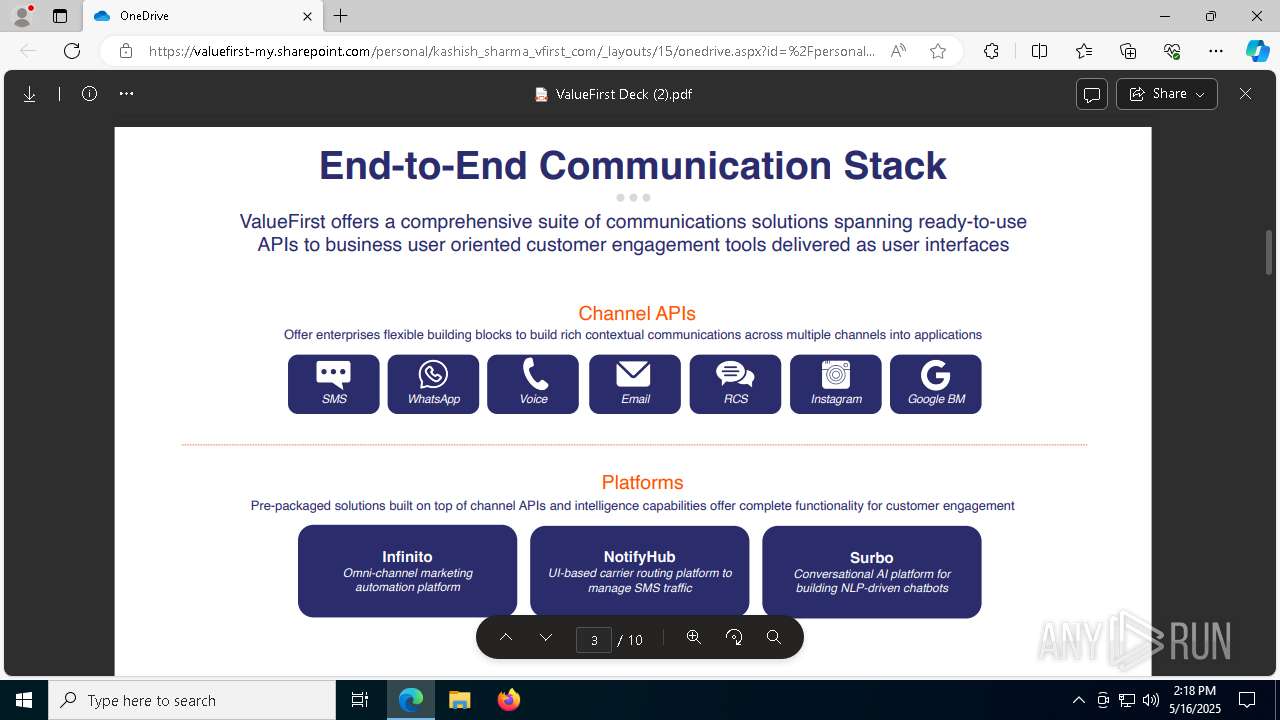Click the Voice channel tile

(x=533, y=384)
